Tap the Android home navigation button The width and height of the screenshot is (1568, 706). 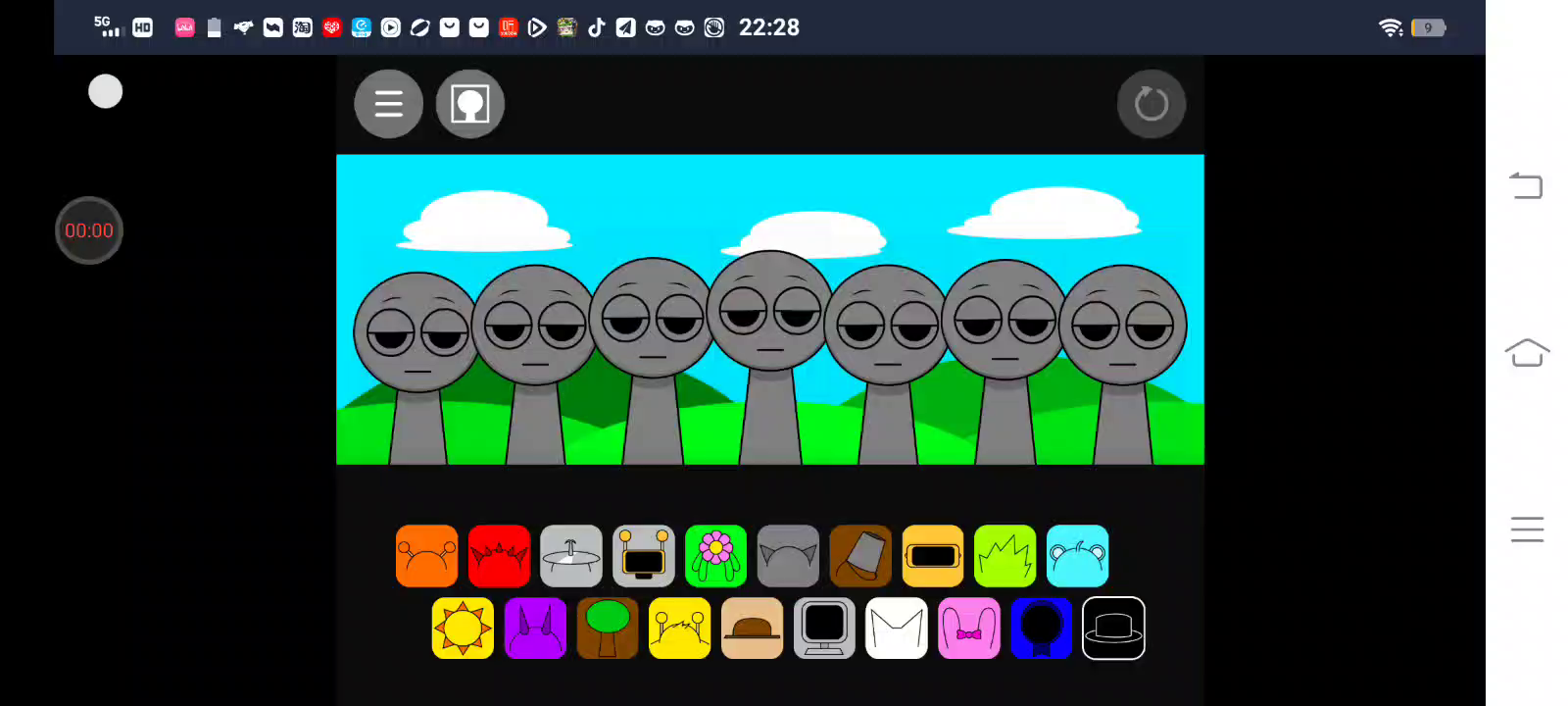(x=1527, y=353)
